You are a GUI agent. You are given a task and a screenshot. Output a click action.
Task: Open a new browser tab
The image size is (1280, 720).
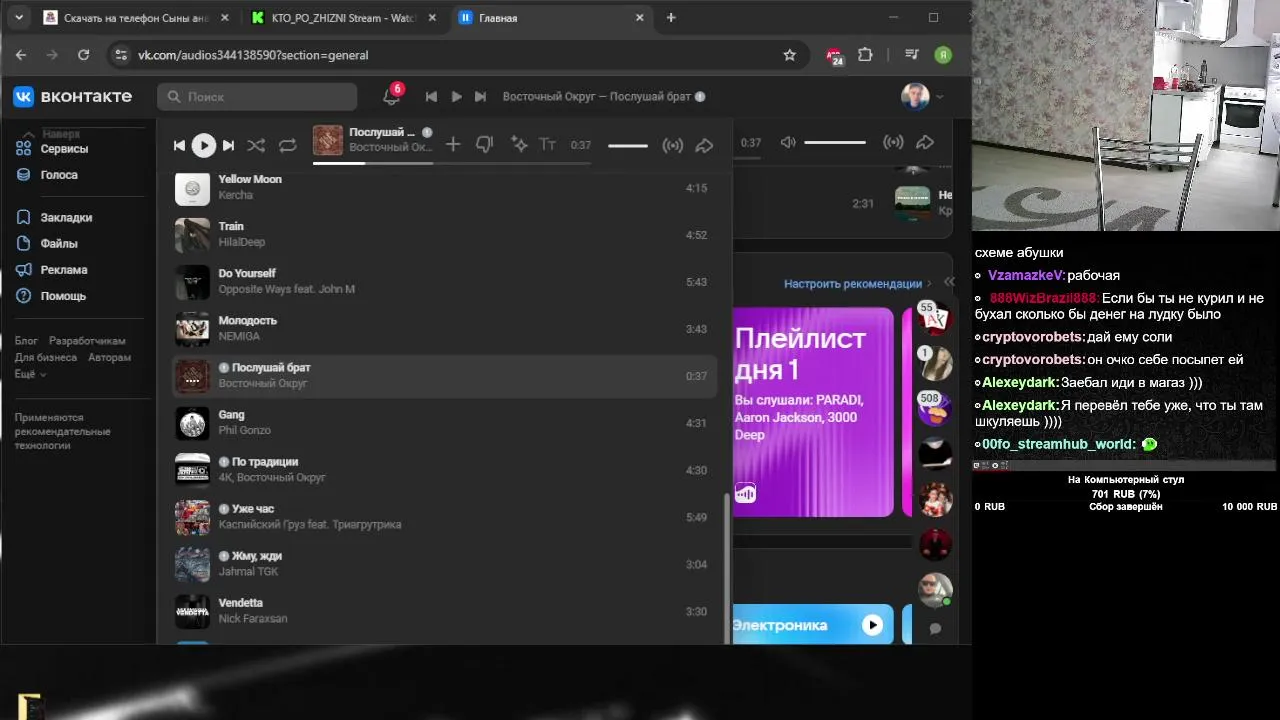point(671,18)
